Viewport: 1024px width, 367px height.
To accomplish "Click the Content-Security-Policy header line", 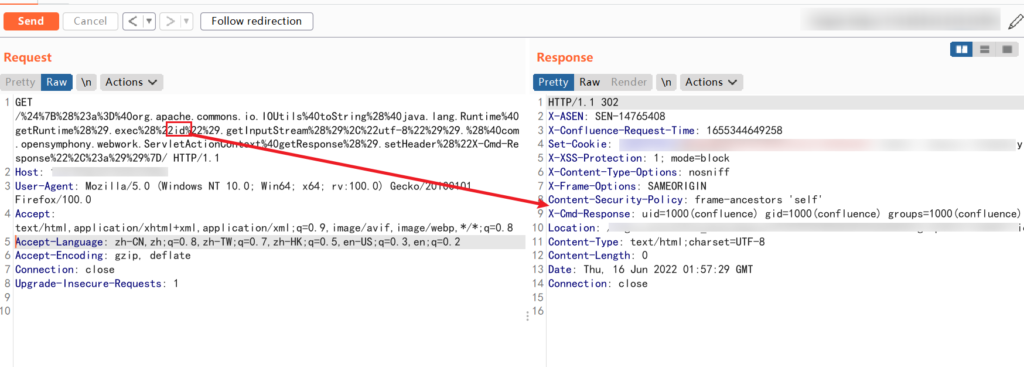I will coord(685,200).
